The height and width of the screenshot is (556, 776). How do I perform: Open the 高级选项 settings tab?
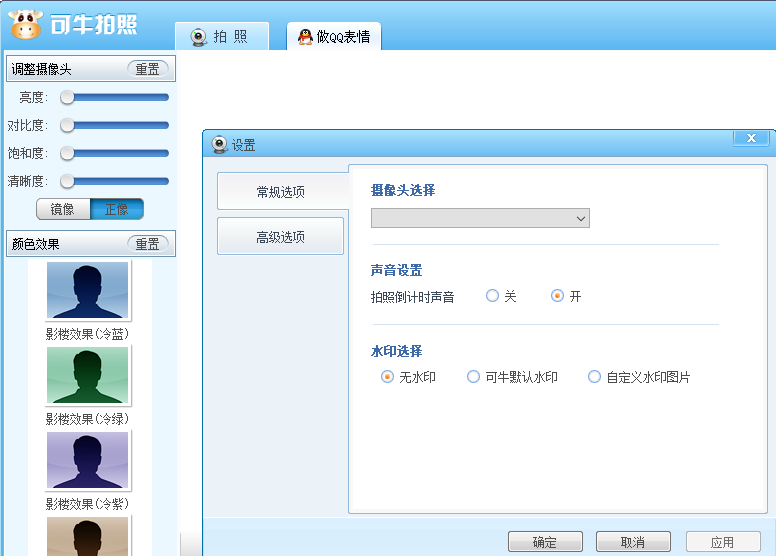(281, 237)
